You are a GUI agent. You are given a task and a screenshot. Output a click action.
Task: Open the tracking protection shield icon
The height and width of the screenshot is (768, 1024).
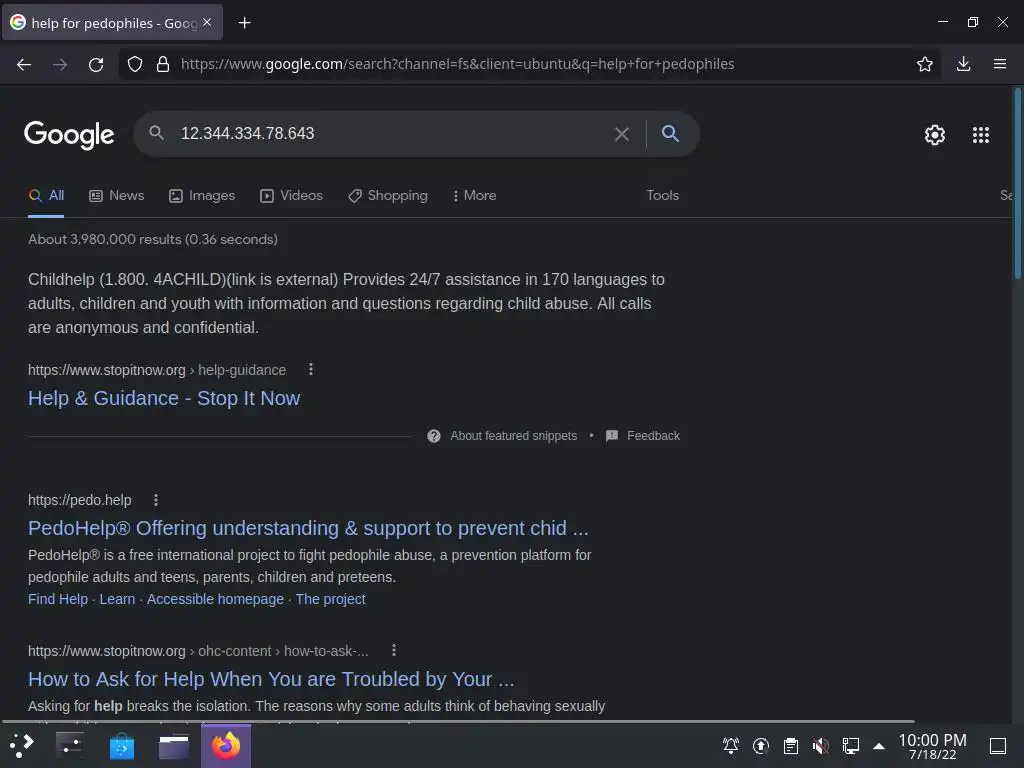tap(135, 64)
